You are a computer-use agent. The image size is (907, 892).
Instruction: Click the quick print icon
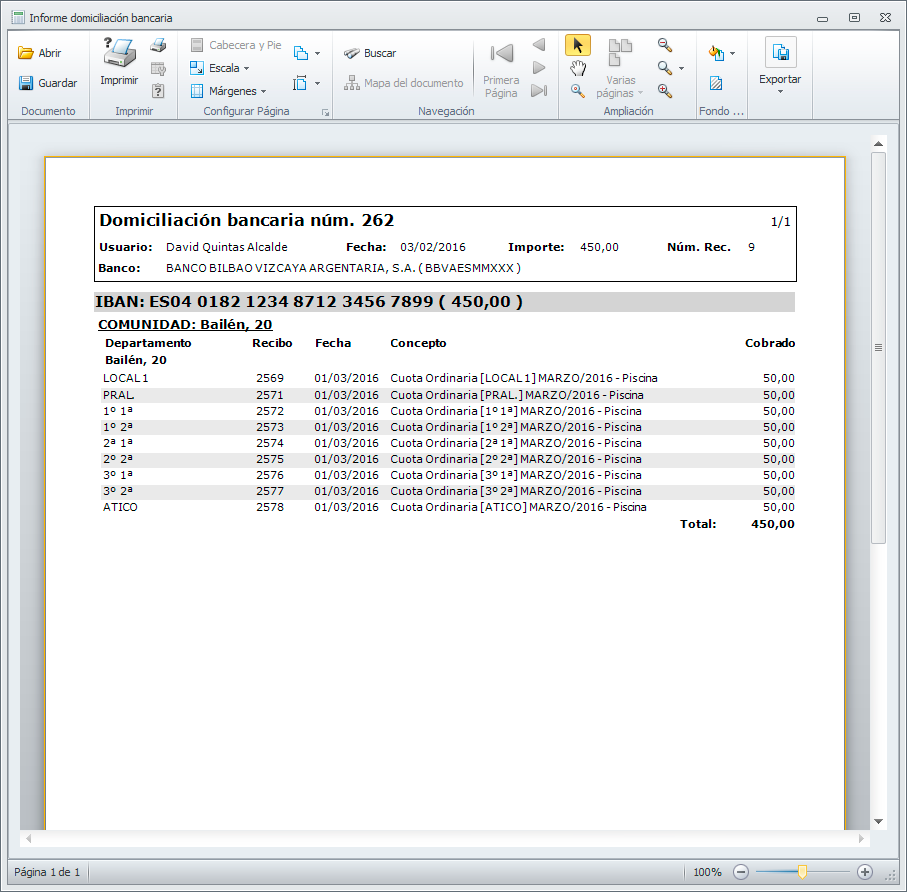tap(158, 46)
